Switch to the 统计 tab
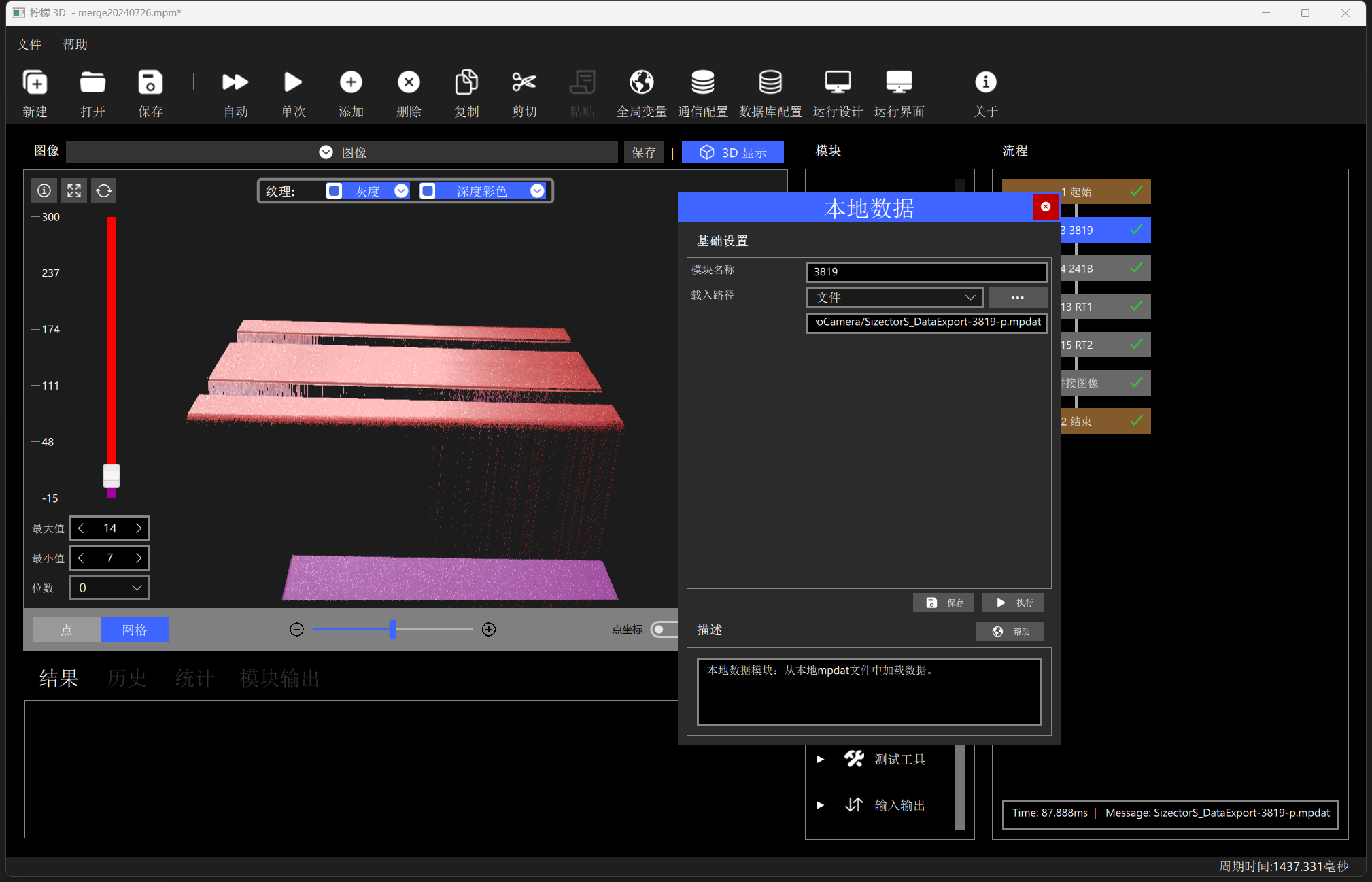This screenshot has height=882, width=1372. click(194, 678)
